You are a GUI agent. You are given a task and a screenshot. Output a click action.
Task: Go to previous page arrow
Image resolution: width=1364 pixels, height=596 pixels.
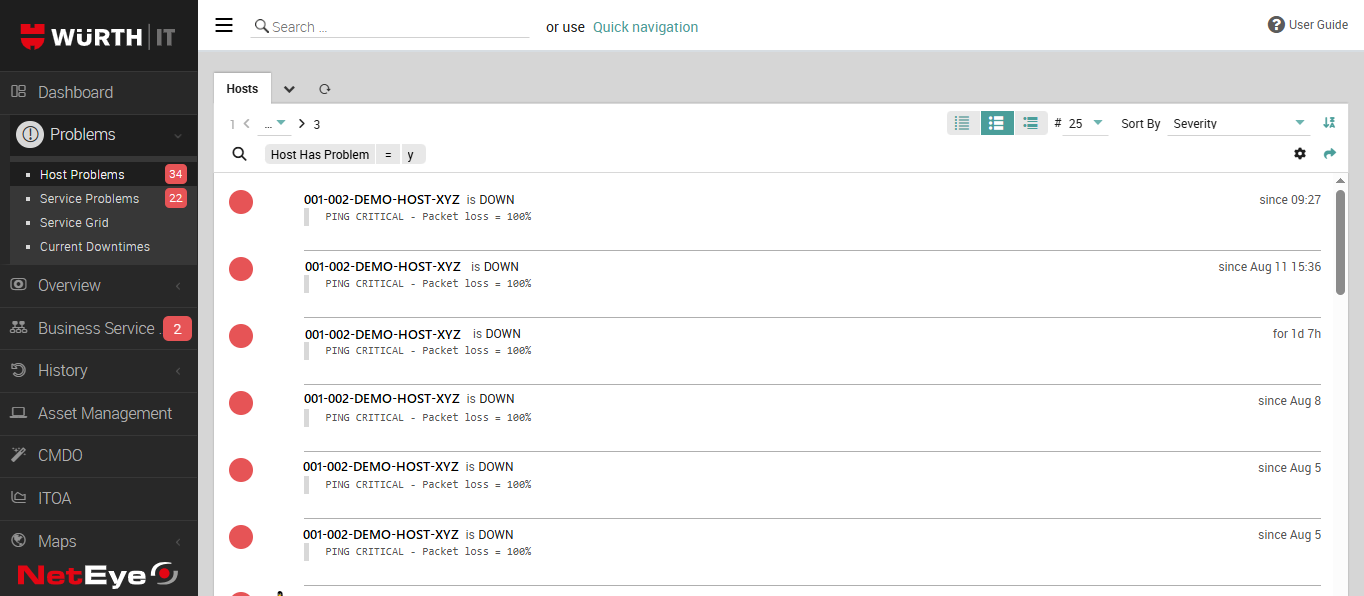[x=246, y=124]
